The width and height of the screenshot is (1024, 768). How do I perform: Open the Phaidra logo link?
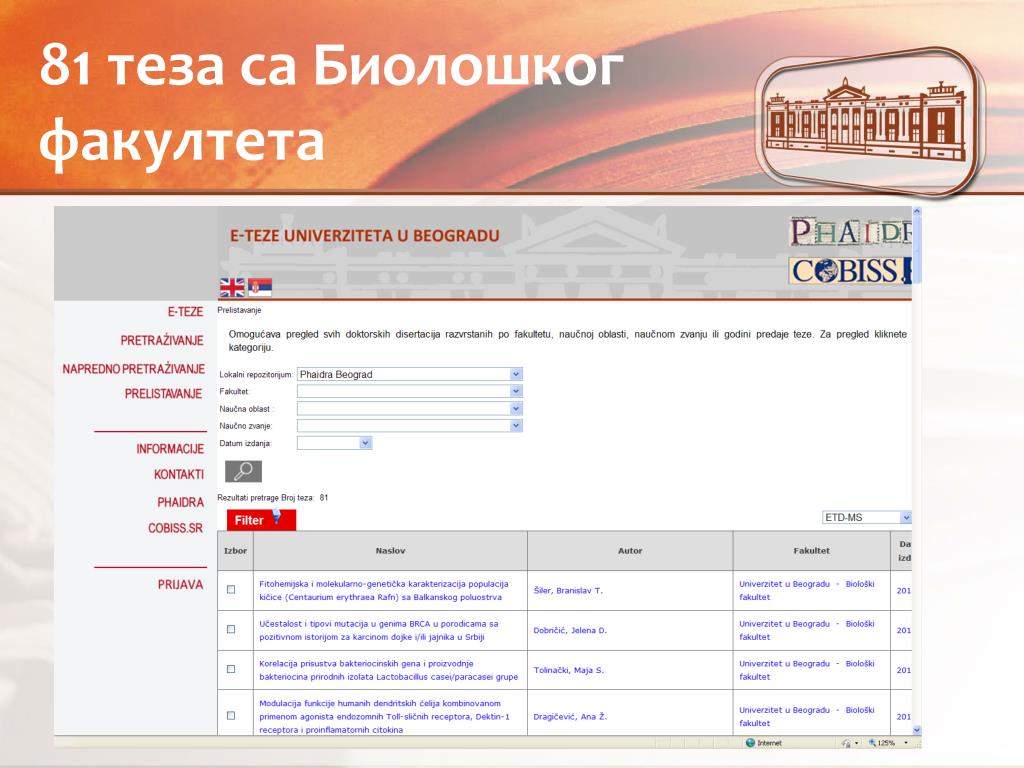coord(850,232)
